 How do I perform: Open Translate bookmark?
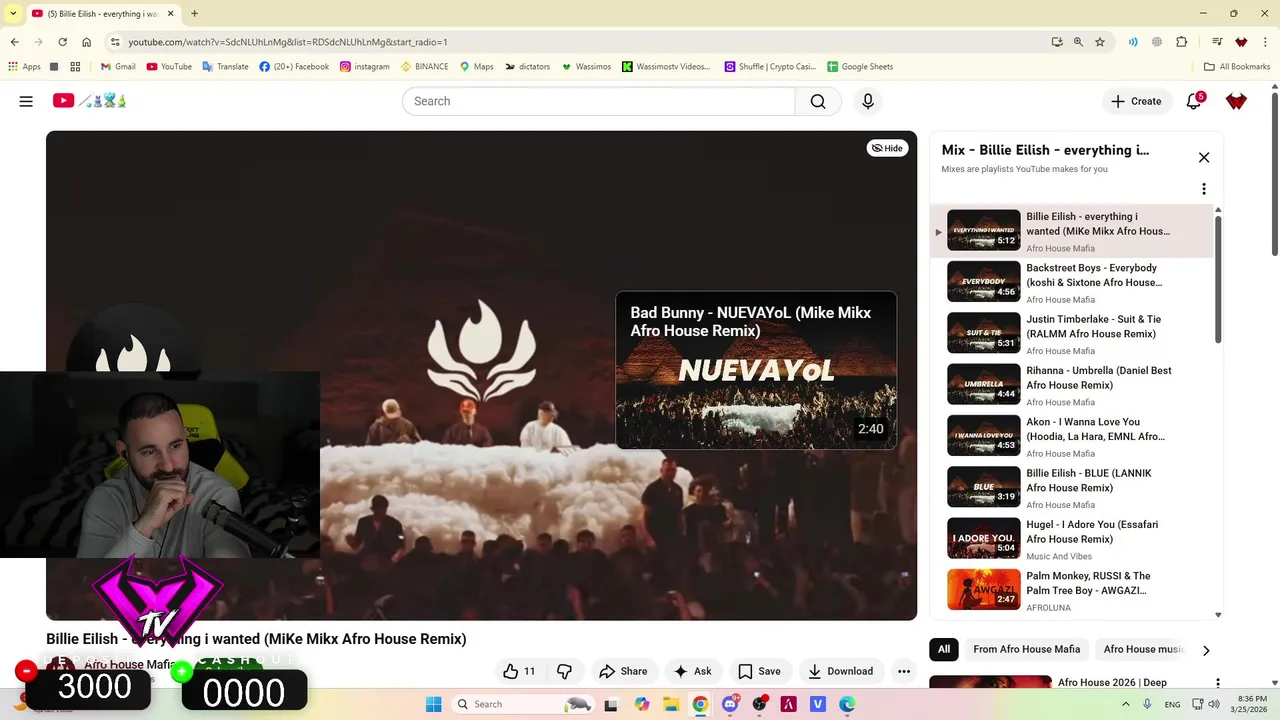pyautogui.click(x=225, y=67)
